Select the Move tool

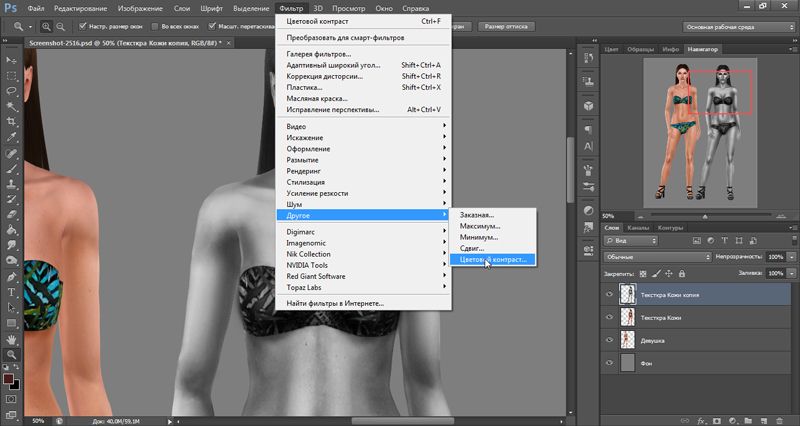(x=11, y=60)
